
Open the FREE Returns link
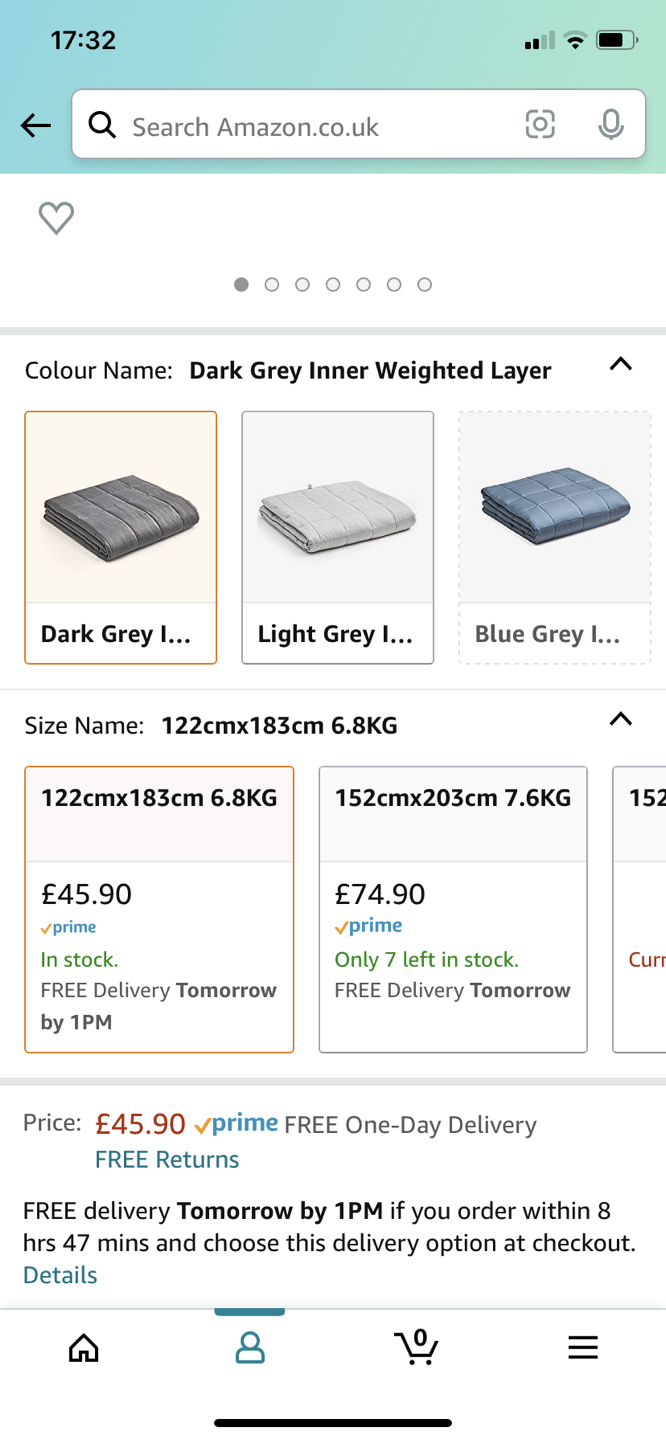(167, 1160)
